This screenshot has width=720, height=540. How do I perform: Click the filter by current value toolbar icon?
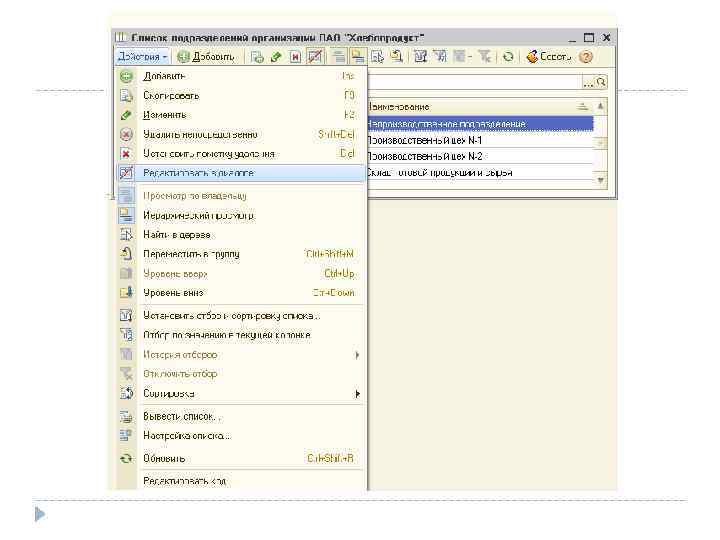[x=440, y=57]
